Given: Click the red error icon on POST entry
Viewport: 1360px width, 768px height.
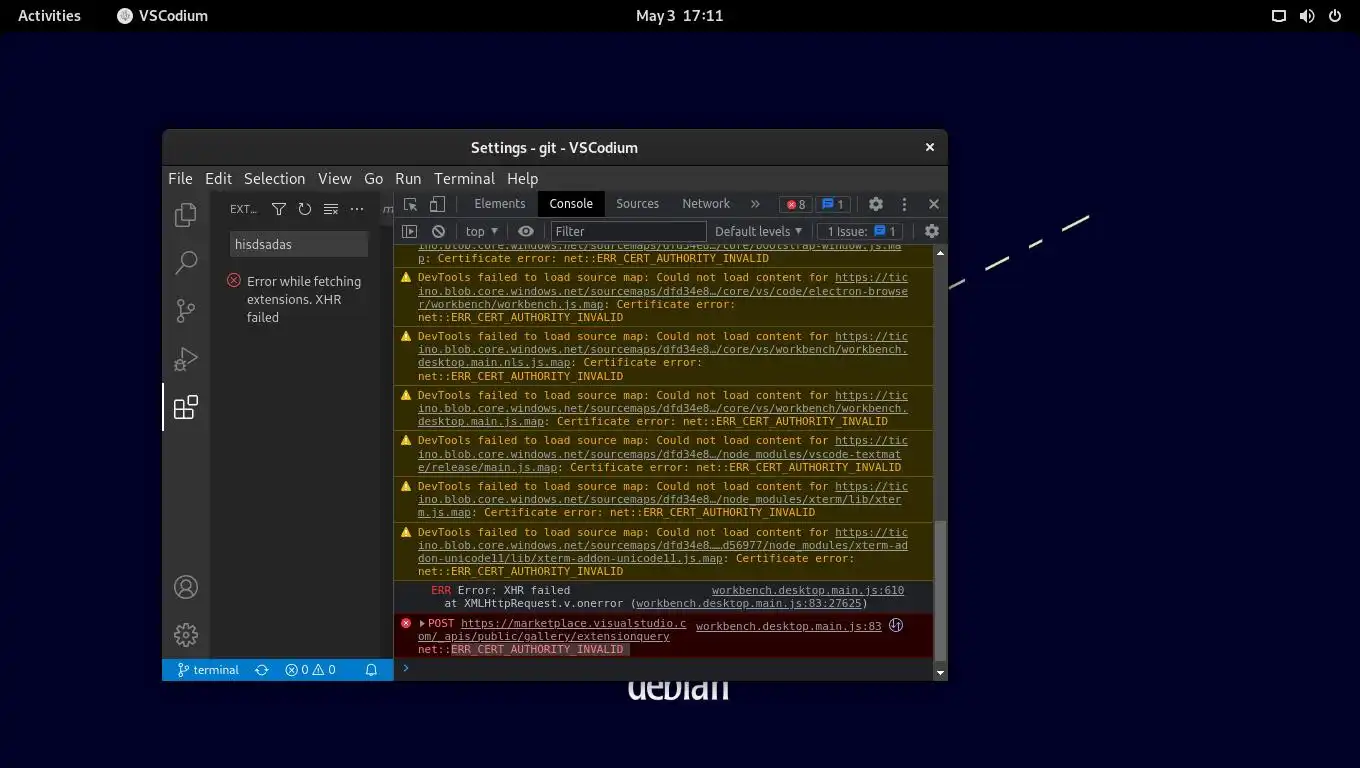Looking at the screenshot, I should pyautogui.click(x=406, y=623).
